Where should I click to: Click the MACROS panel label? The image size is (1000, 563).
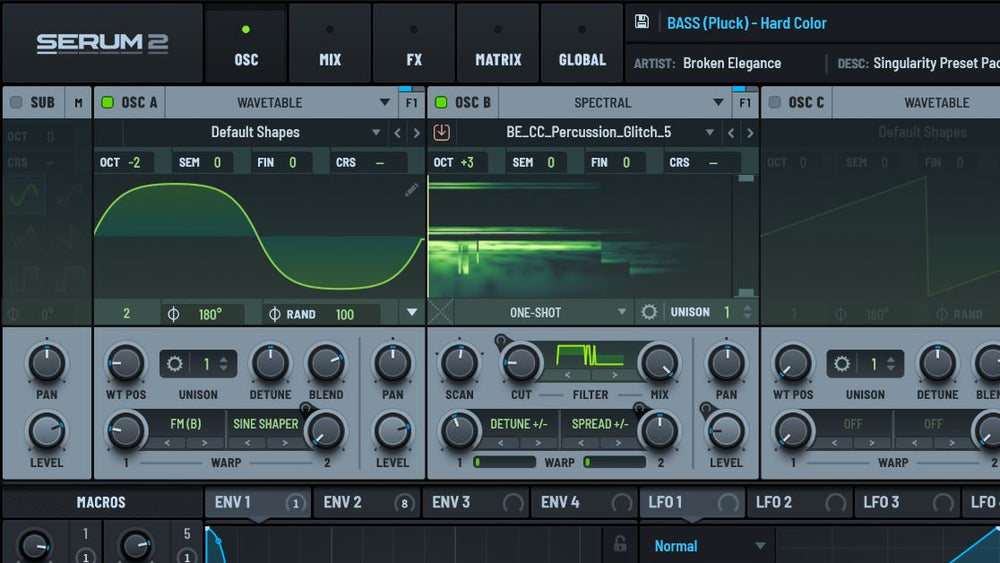tap(101, 502)
